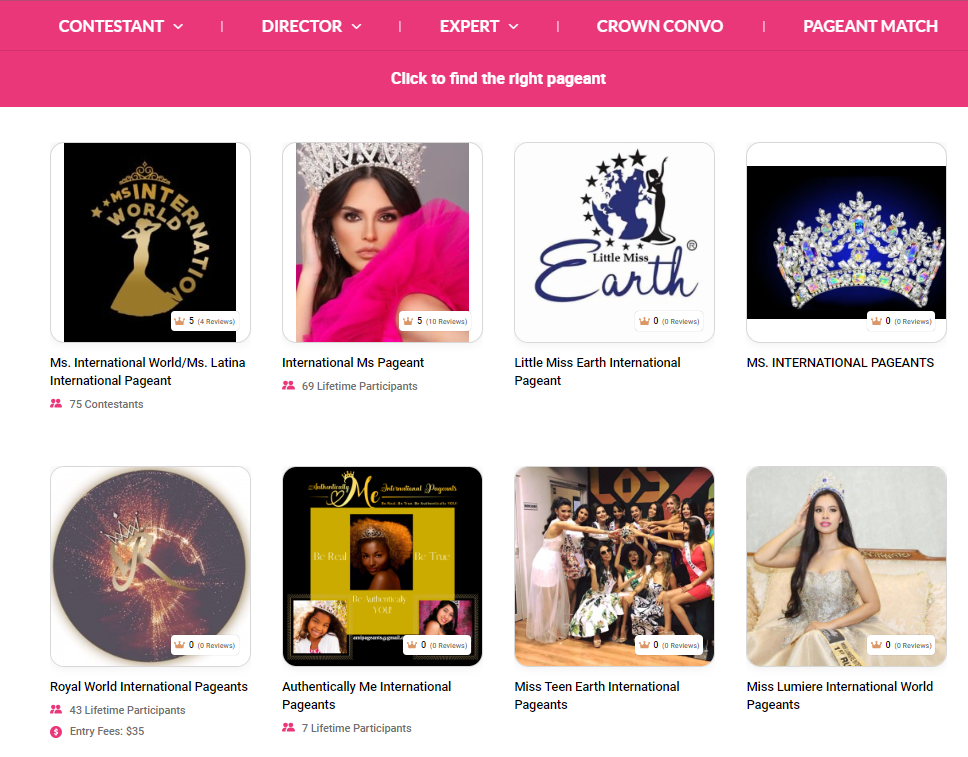Click participants icon beside 69 Lifetime Participants
The height and width of the screenshot is (757, 968).
[x=288, y=386]
